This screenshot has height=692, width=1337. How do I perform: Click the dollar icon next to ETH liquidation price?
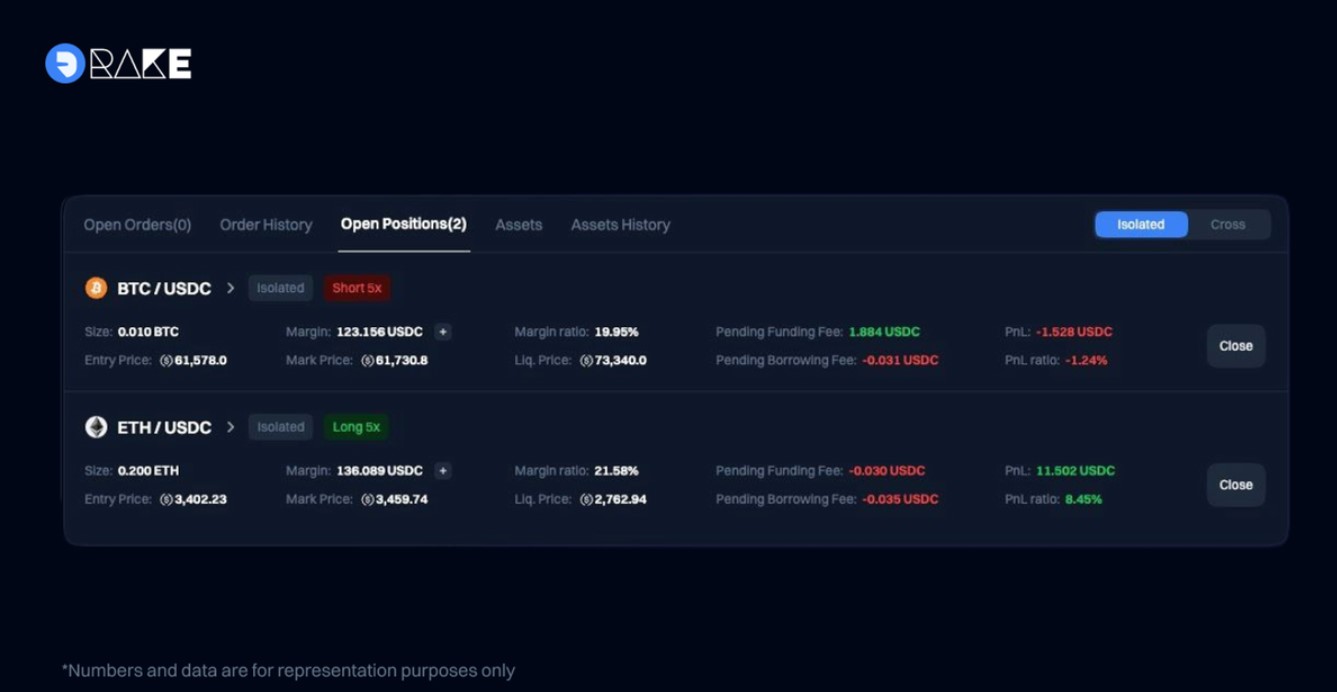pos(584,499)
